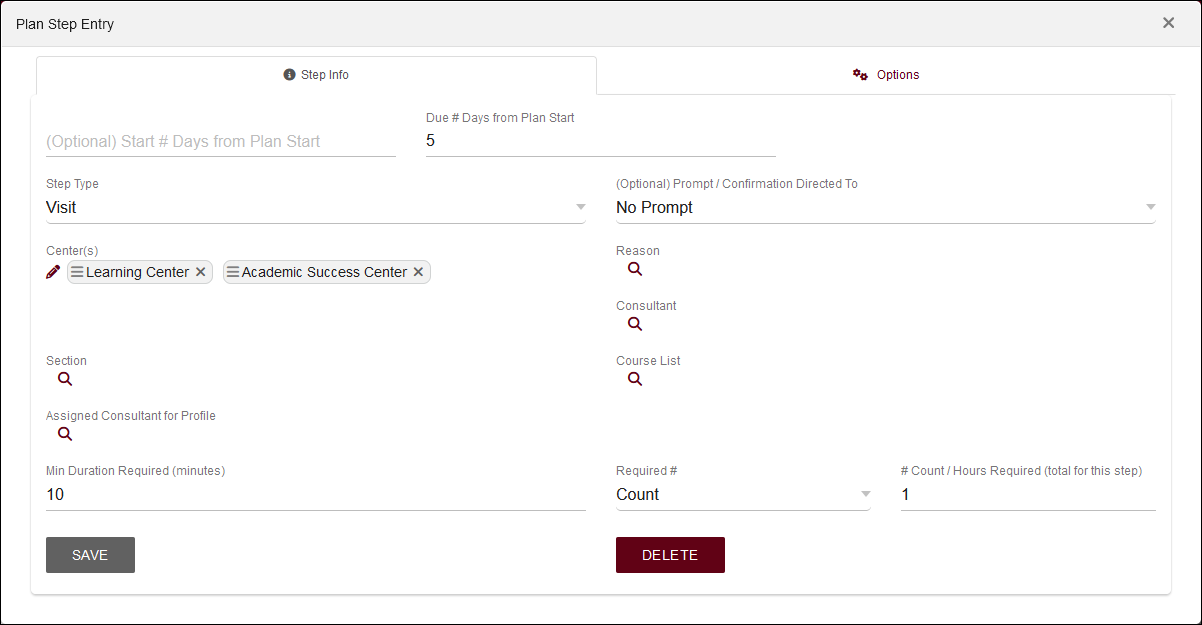The width and height of the screenshot is (1202, 625).
Task: Open the Consultant search magnifier
Action: tap(634, 324)
